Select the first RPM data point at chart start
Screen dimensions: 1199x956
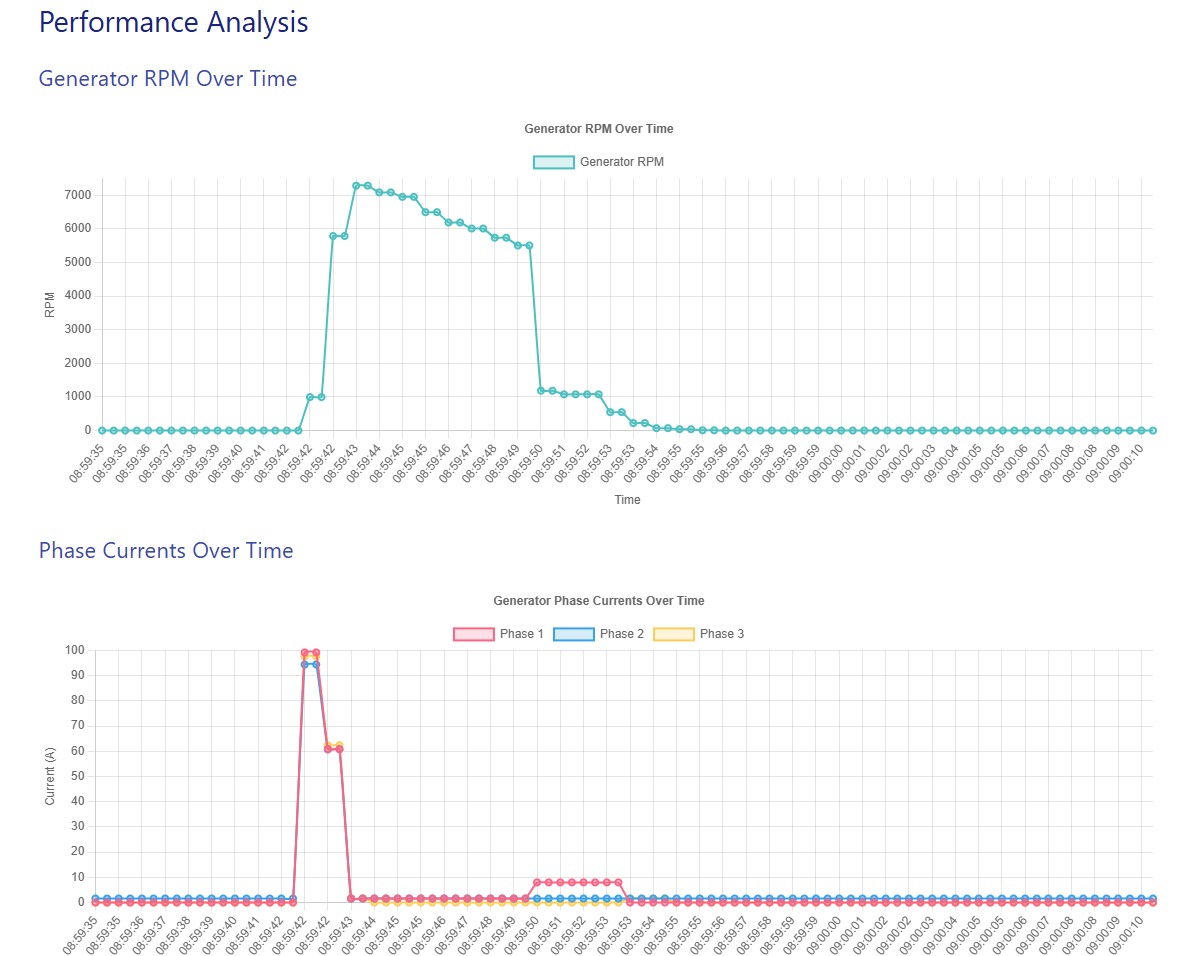click(101, 430)
